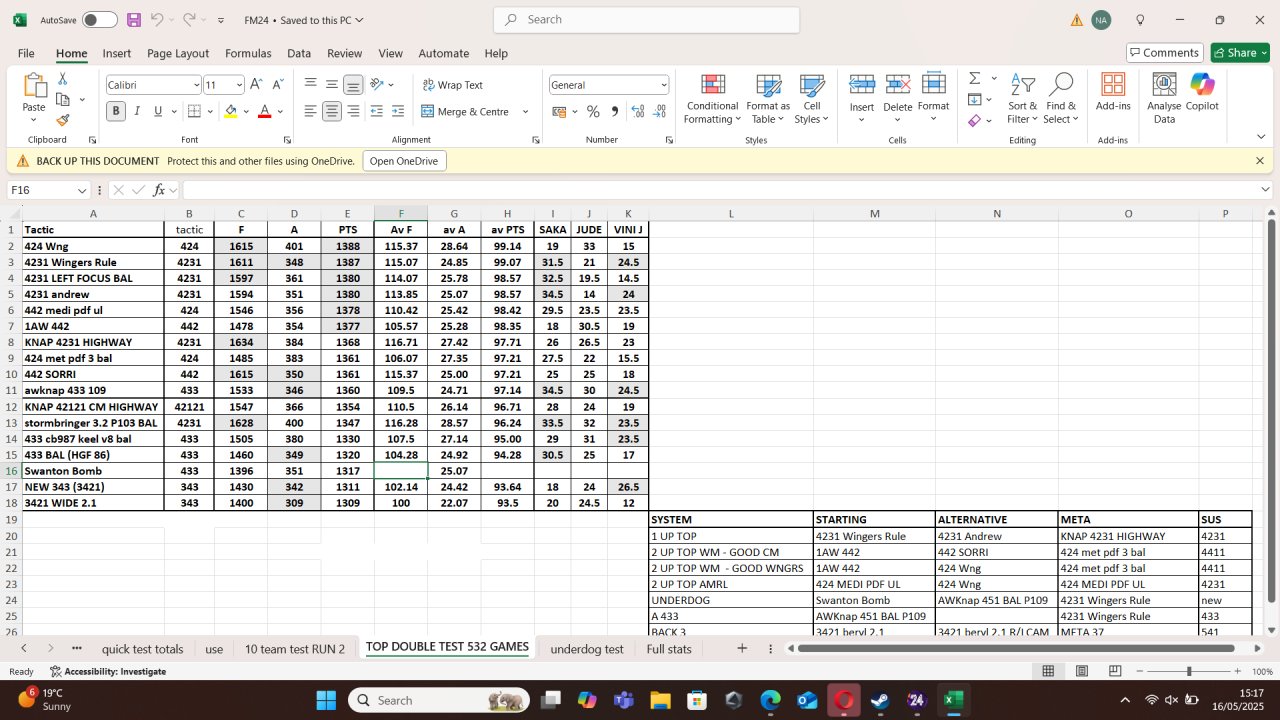Toggle Bold formatting button
This screenshot has width=1280, height=720.
[116, 112]
